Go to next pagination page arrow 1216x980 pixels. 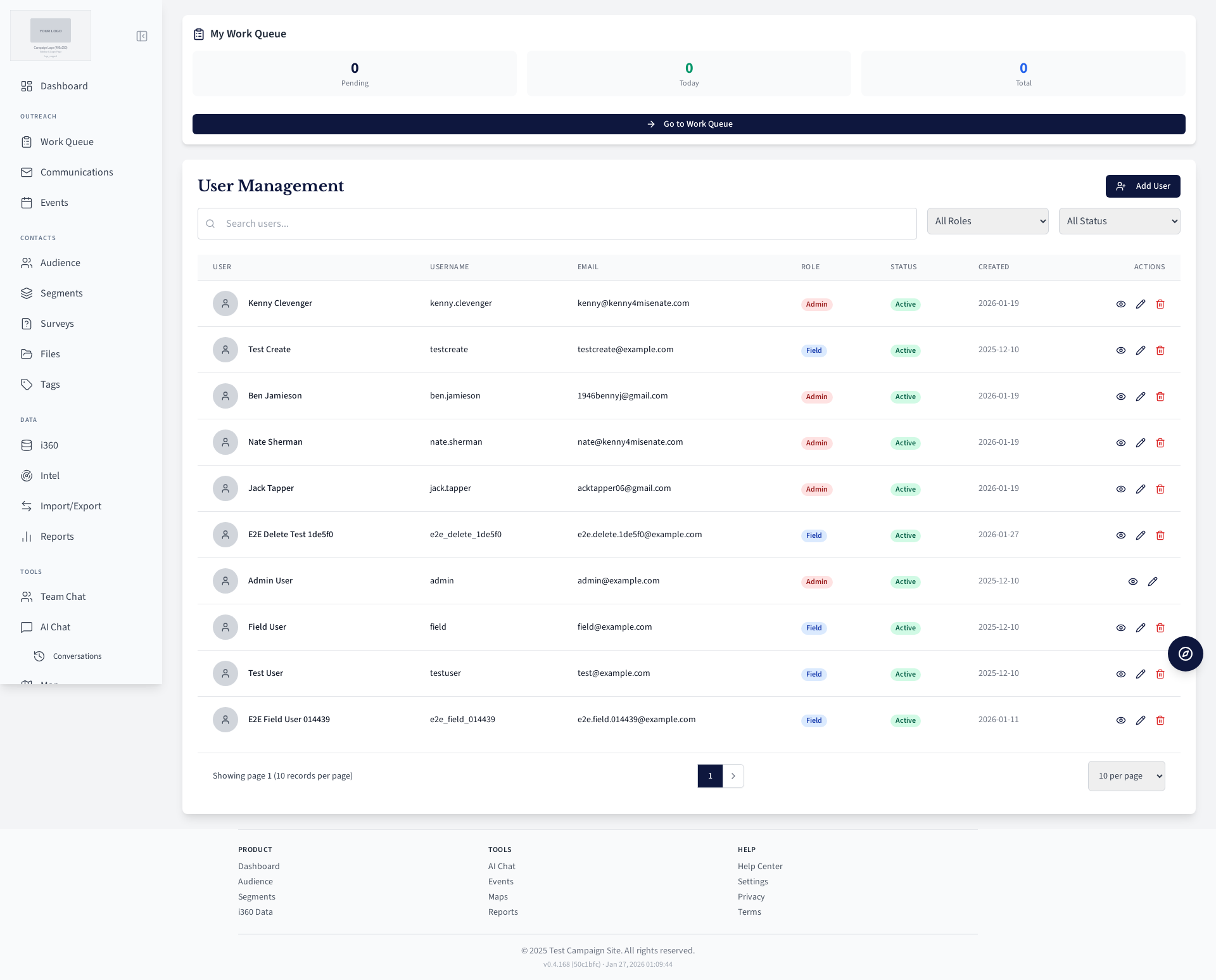tap(733, 776)
